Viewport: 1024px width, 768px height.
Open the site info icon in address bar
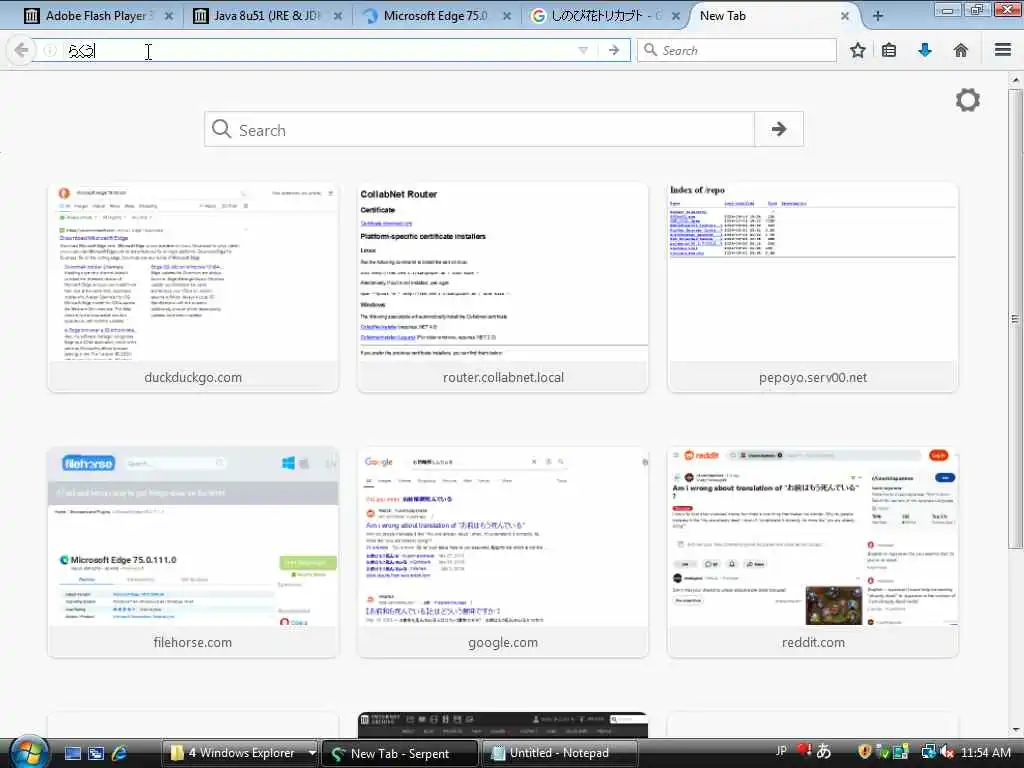click(50, 50)
